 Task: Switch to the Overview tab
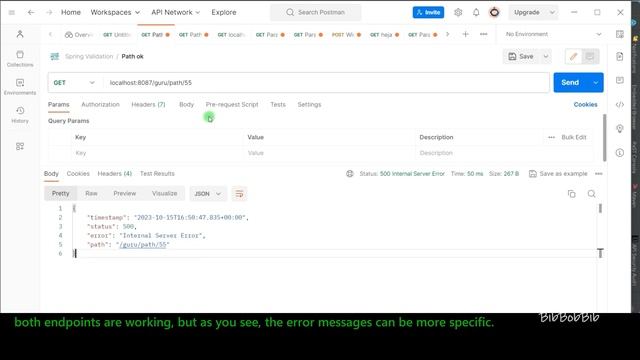point(79,35)
